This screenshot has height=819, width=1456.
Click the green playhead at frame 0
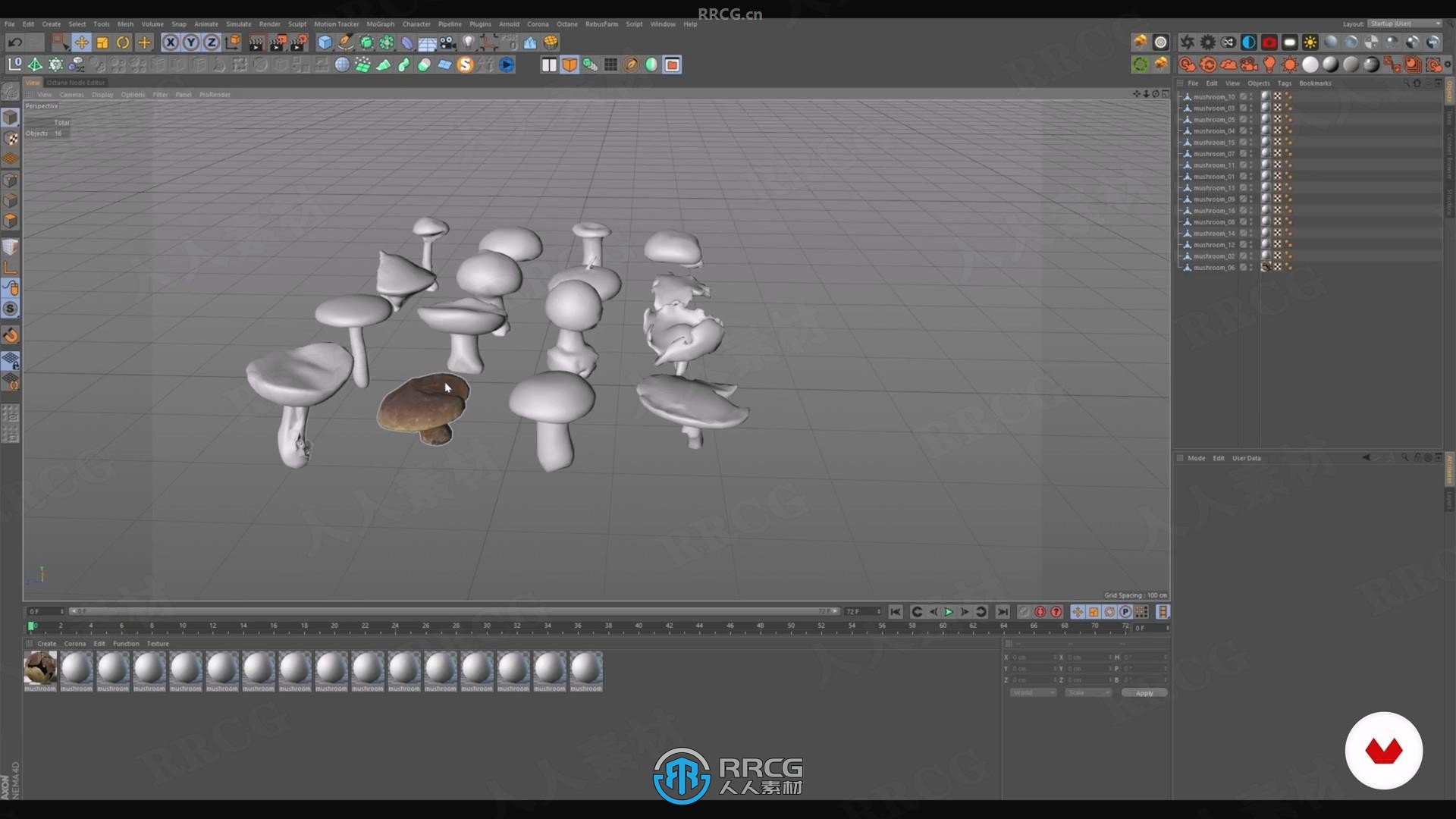coord(31,626)
